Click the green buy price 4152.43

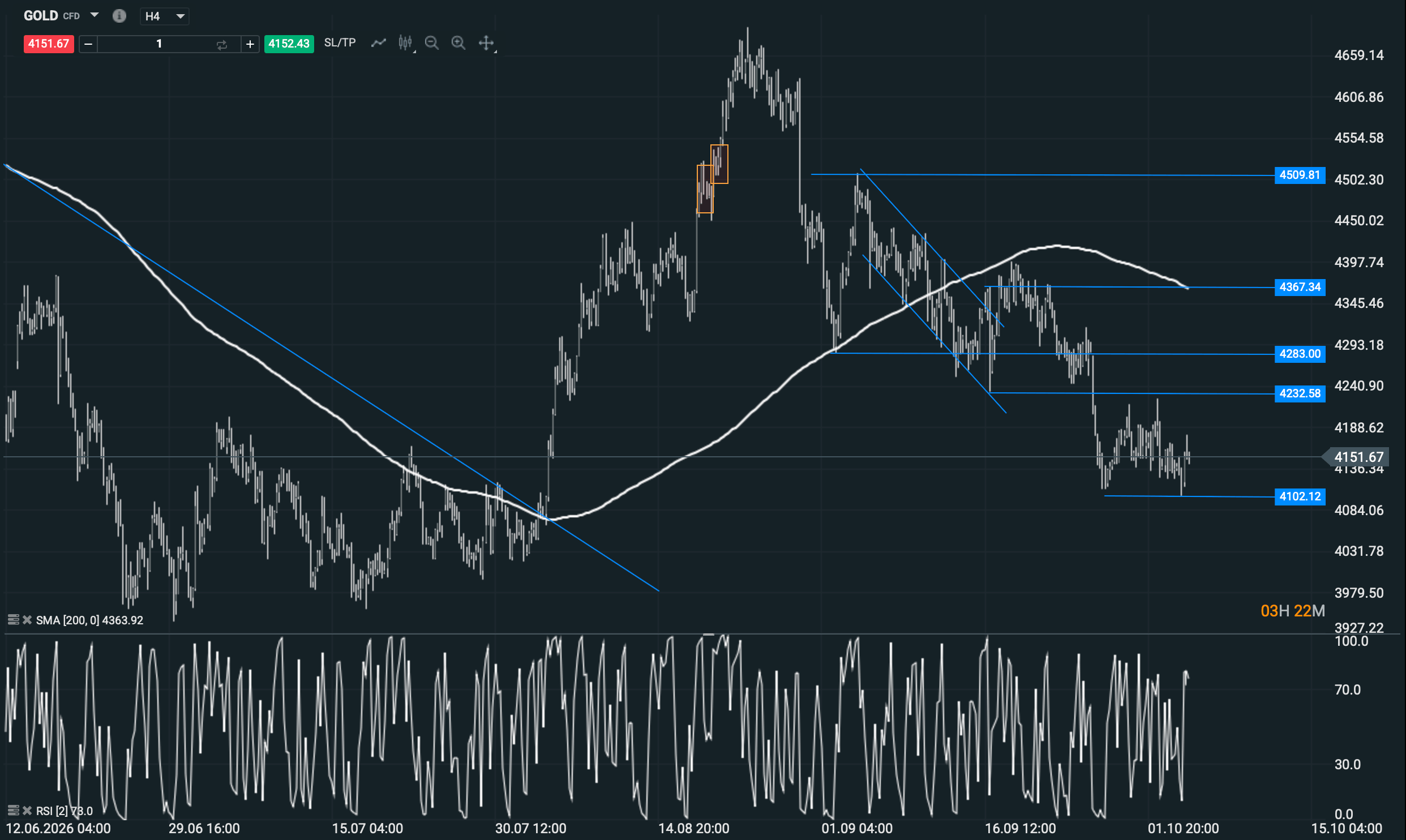(x=289, y=44)
